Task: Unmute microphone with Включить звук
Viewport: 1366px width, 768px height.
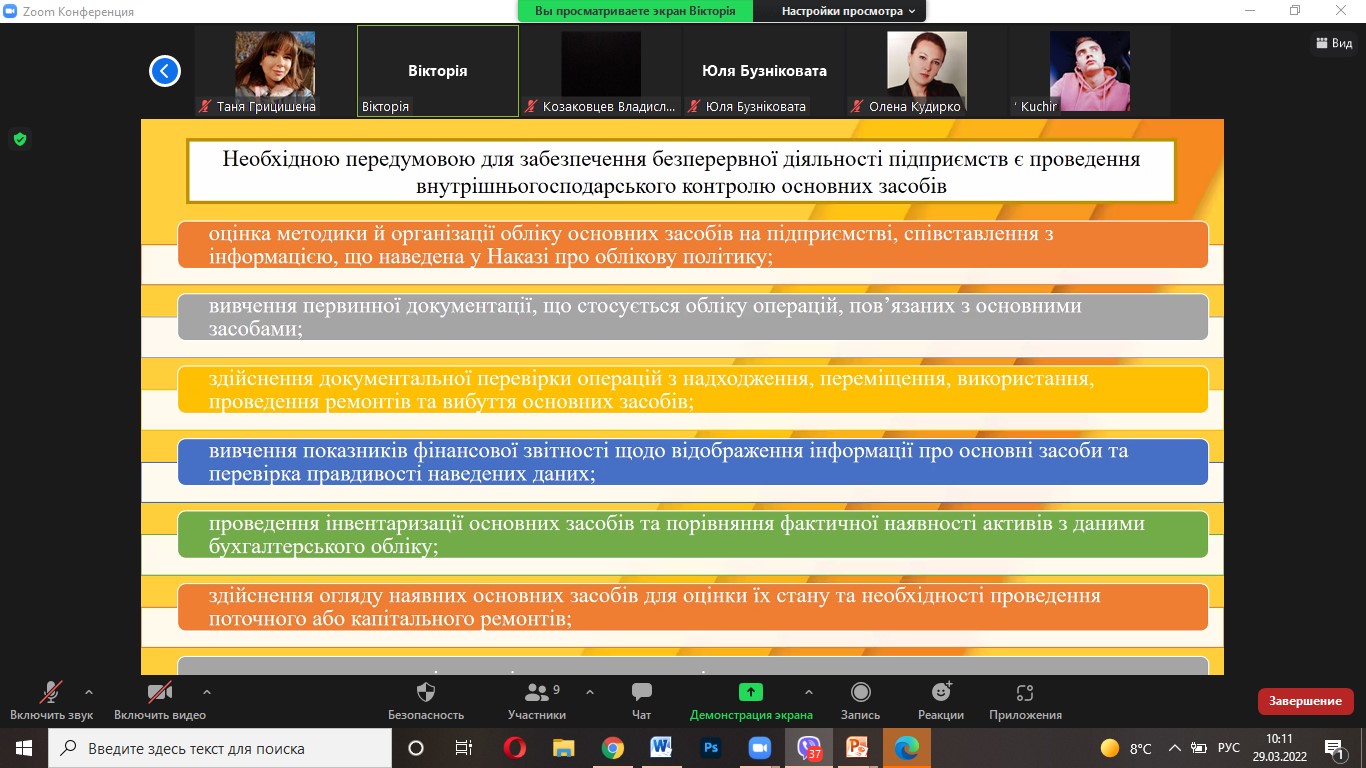Action: tap(51, 693)
